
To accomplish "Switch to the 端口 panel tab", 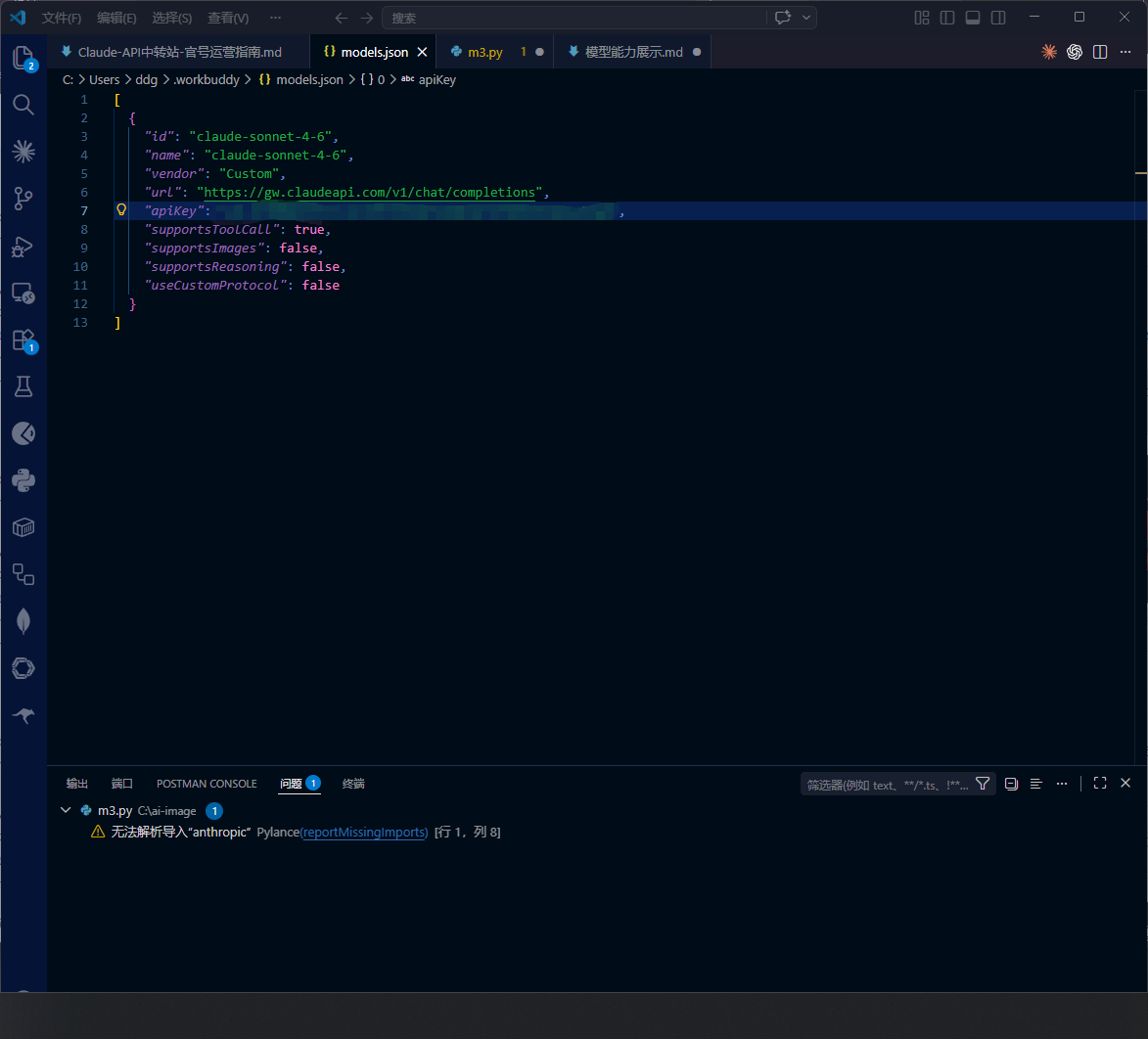I will tap(121, 784).
